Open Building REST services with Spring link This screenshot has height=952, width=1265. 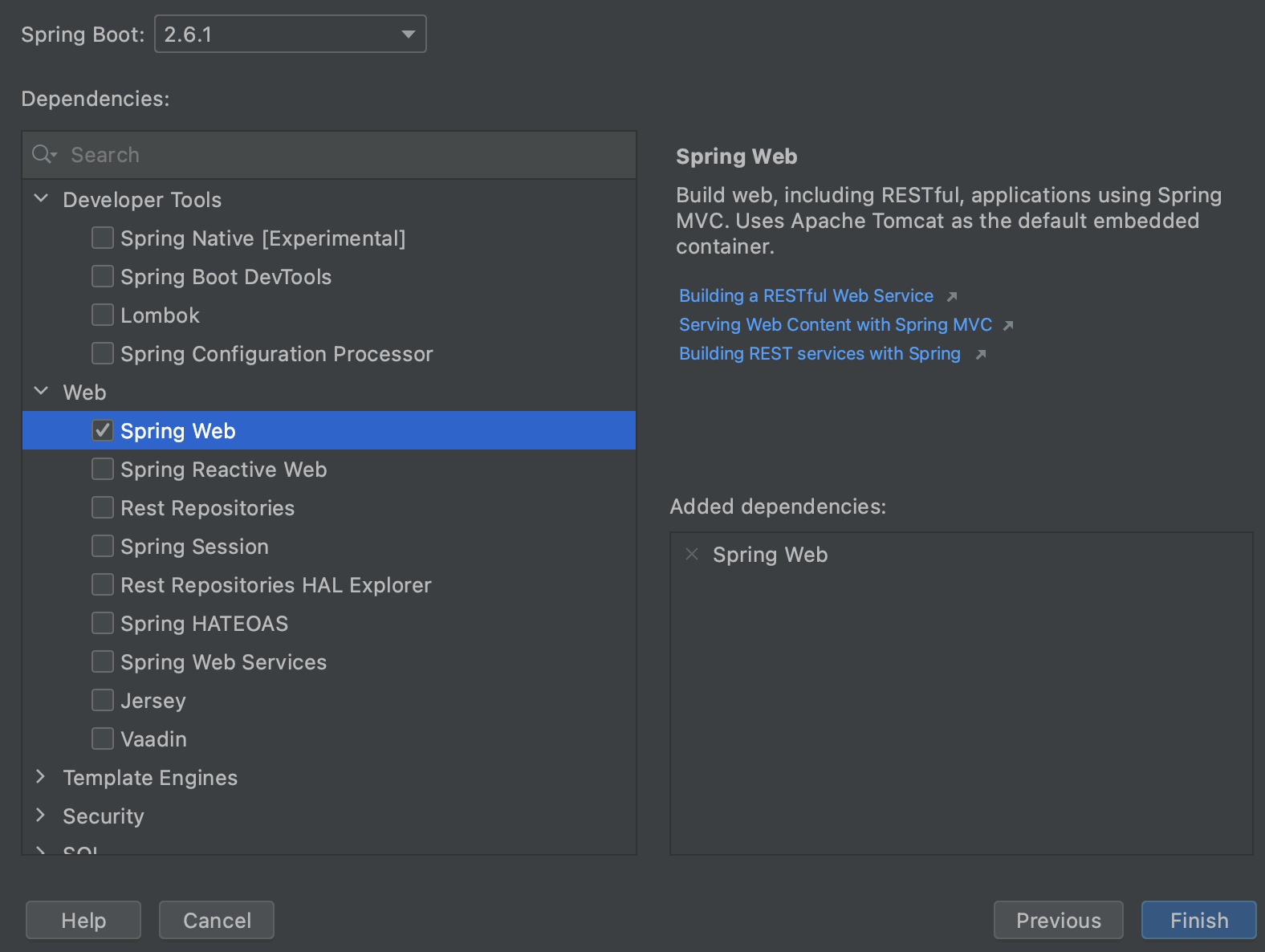coord(820,354)
